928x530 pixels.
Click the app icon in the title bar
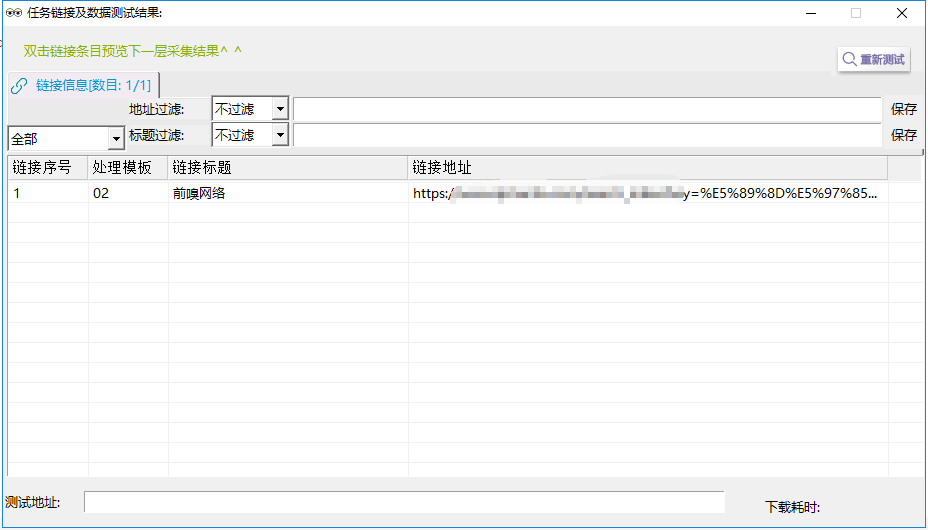pyautogui.click(x=14, y=13)
